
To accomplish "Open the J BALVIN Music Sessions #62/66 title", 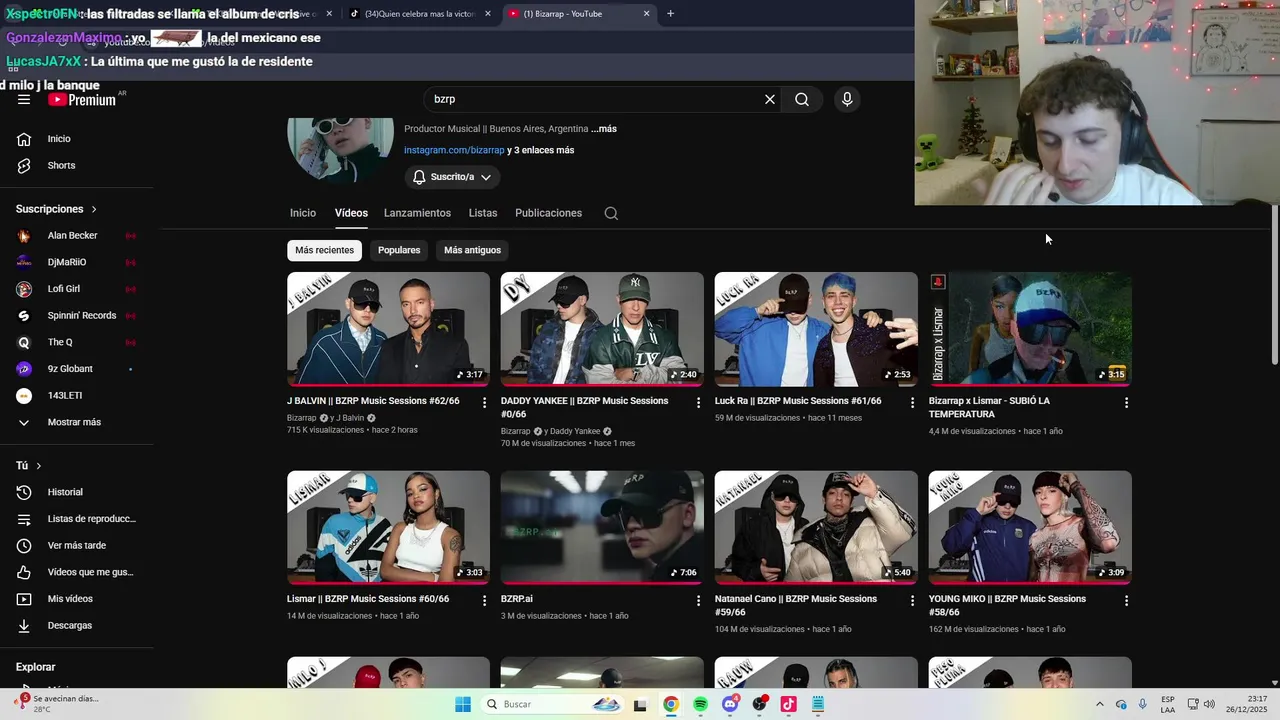I will click(x=373, y=401).
